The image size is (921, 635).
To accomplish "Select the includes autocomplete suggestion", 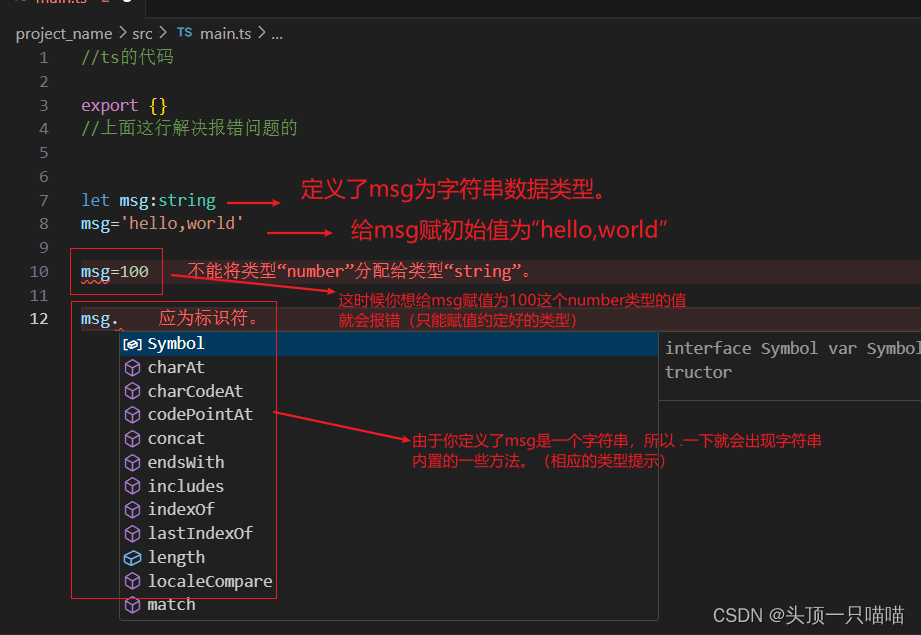I will 185,486.
